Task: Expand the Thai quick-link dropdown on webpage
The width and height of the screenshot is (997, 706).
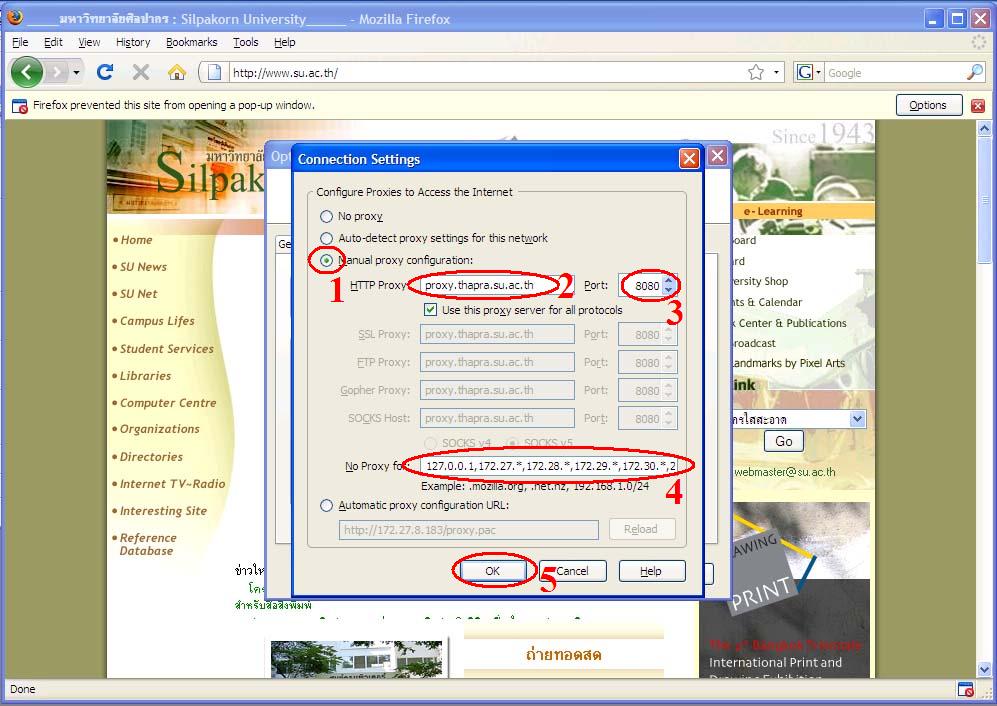Action: 857,419
